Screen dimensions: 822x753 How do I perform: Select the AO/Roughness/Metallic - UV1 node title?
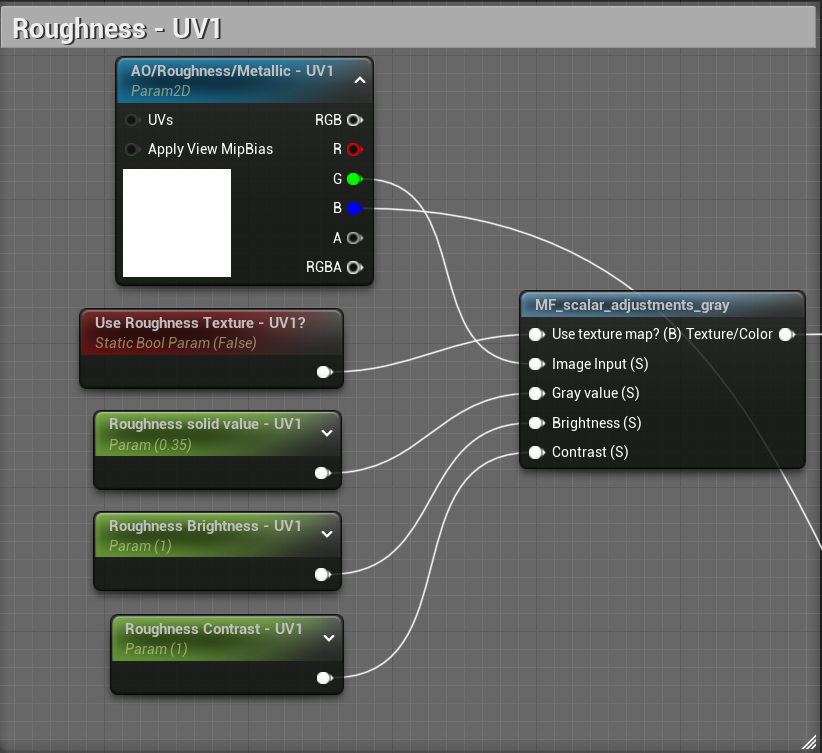(x=232, y=71)
